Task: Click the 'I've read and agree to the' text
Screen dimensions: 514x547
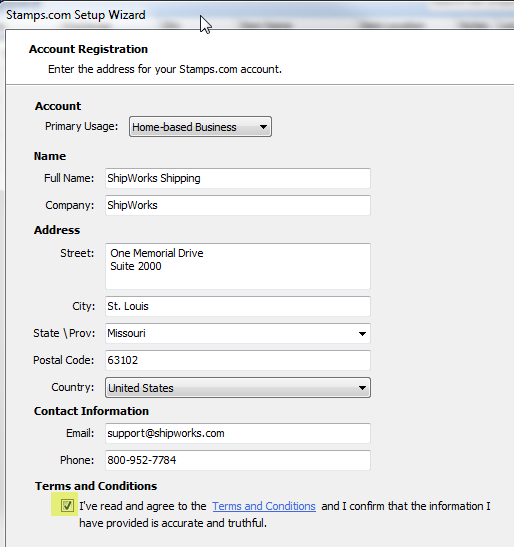Action: pyautogui.click(x=143, y=506)
